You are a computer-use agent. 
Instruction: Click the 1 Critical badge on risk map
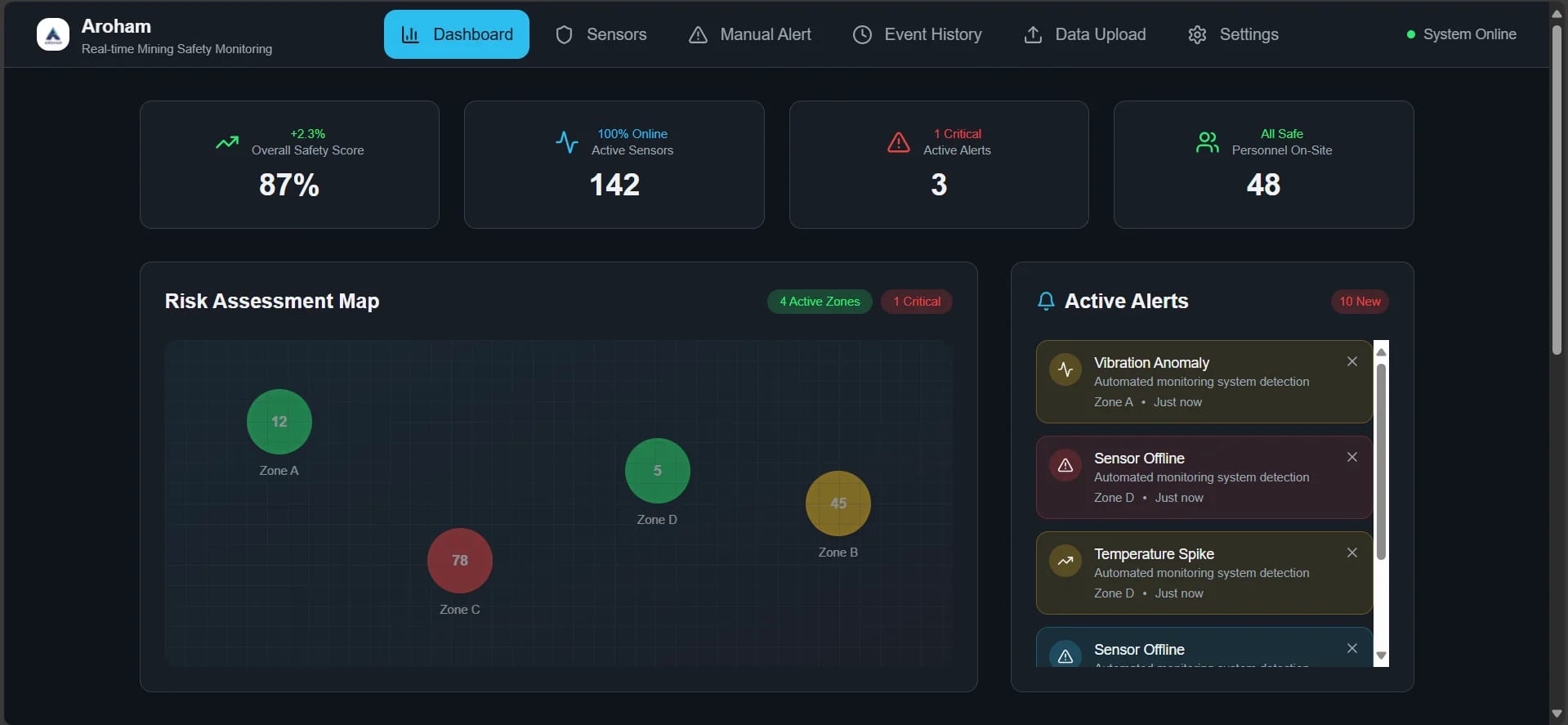click(x=917, y=302)
